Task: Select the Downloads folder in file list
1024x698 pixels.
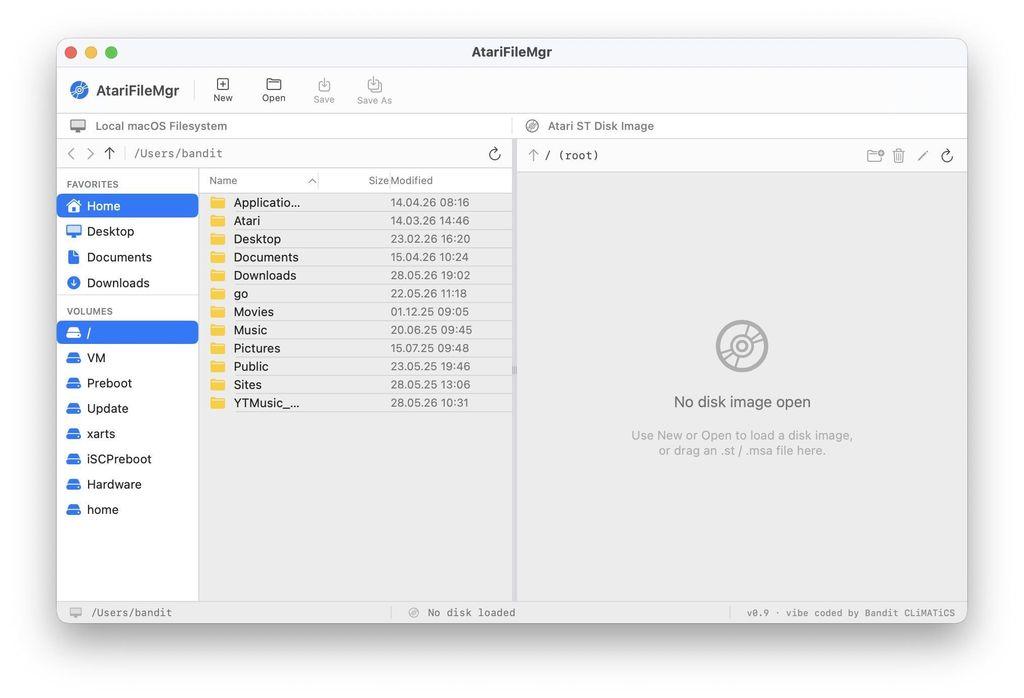Action: [357, 276]
